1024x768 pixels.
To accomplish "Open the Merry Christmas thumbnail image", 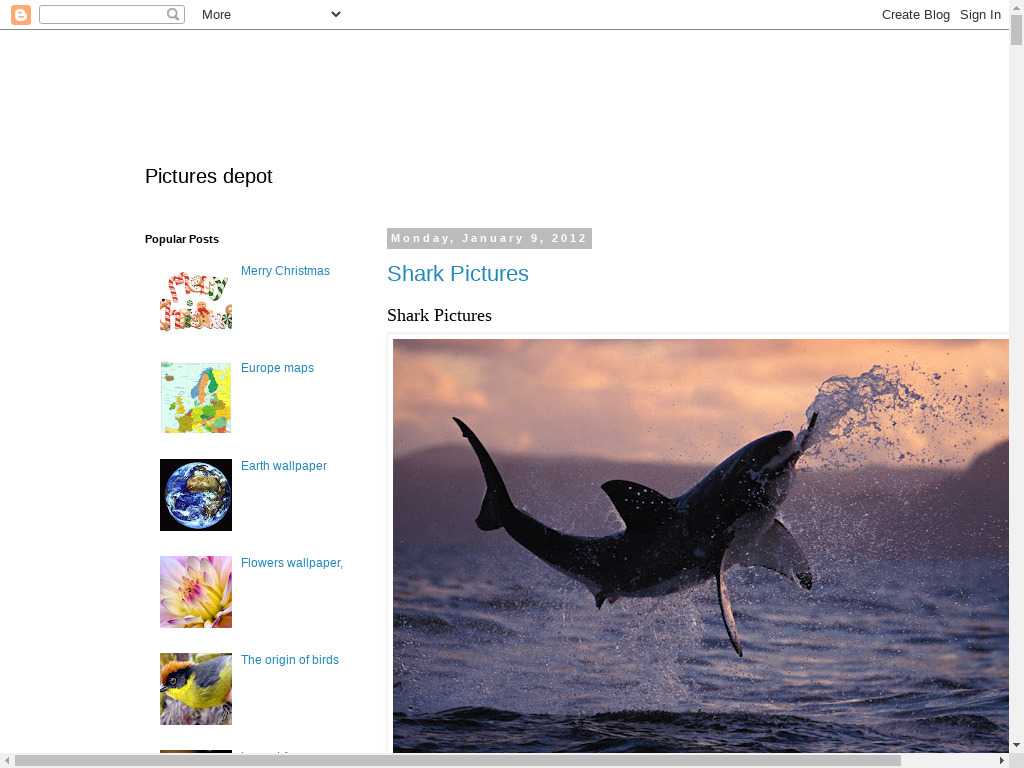I will (196, 301).
